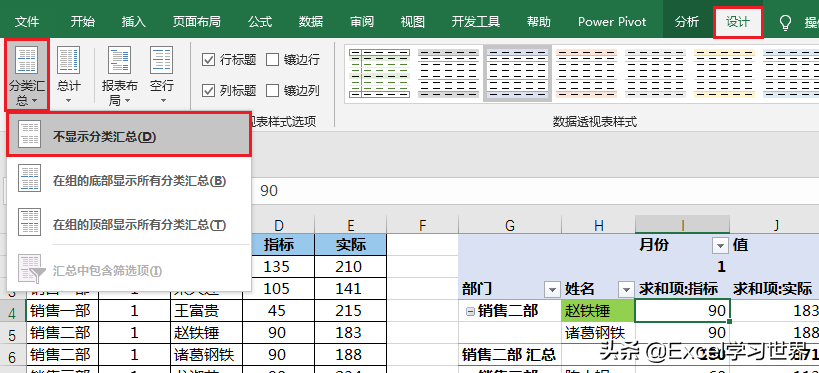Switch to the 插入 tab
819x373 pixels.
134,21
